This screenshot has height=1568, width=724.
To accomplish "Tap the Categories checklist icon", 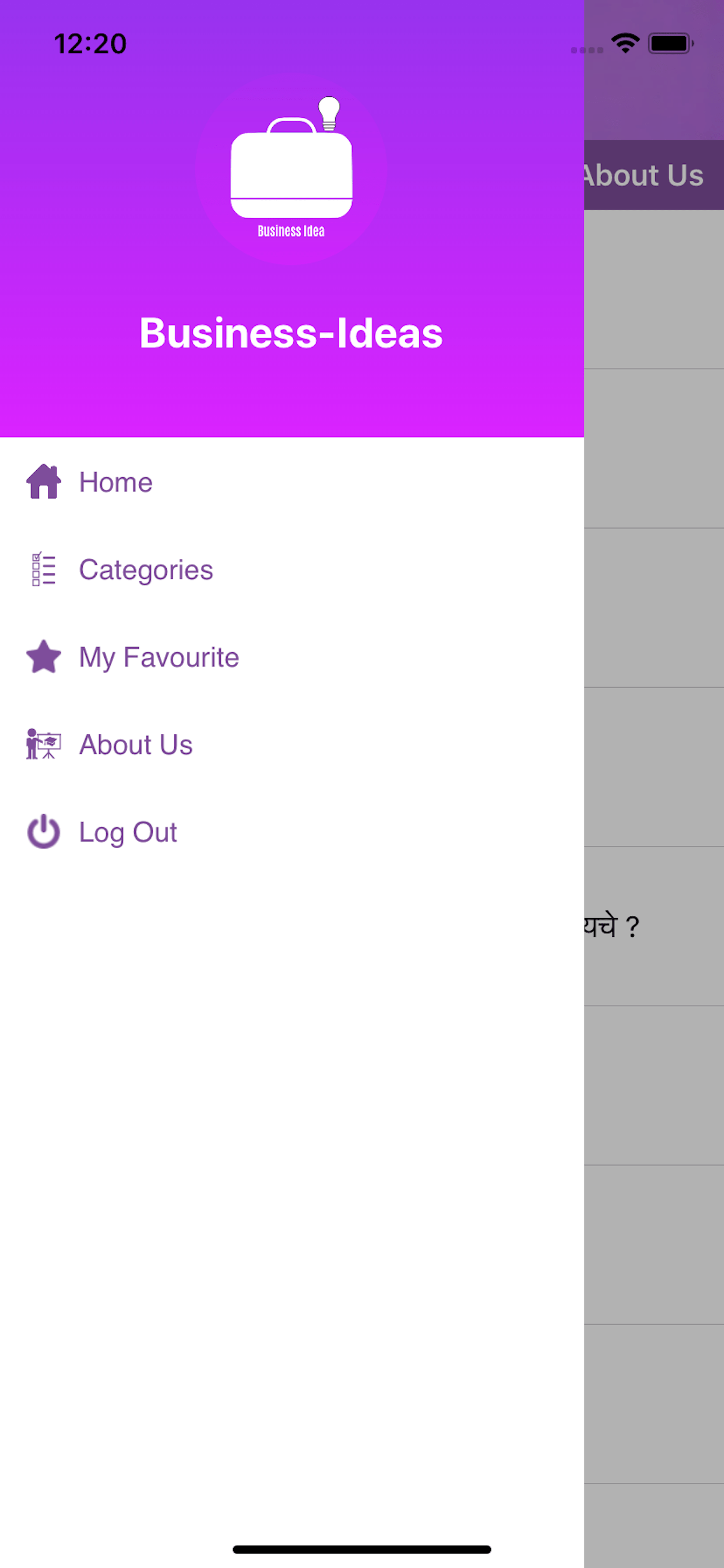I will click(x=44, y=569).
